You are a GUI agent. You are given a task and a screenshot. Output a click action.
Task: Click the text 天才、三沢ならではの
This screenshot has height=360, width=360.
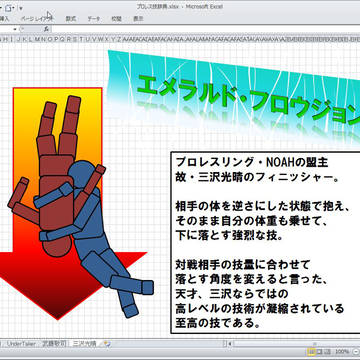[232, 294]
